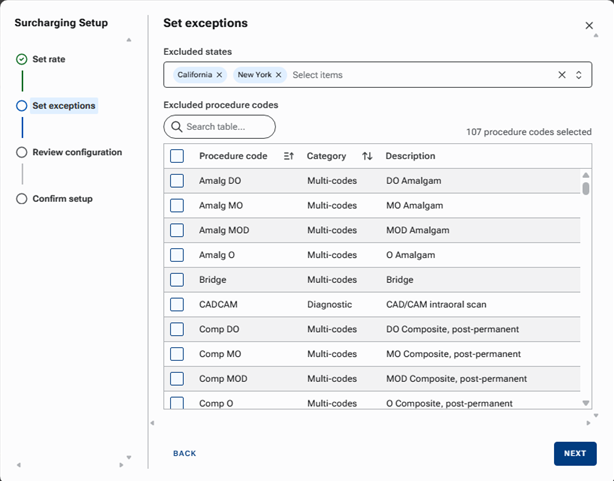Click the O Amalgam description cell
Image resolution: width=614 pixels, height=481 pixels.
coord(410,255)
